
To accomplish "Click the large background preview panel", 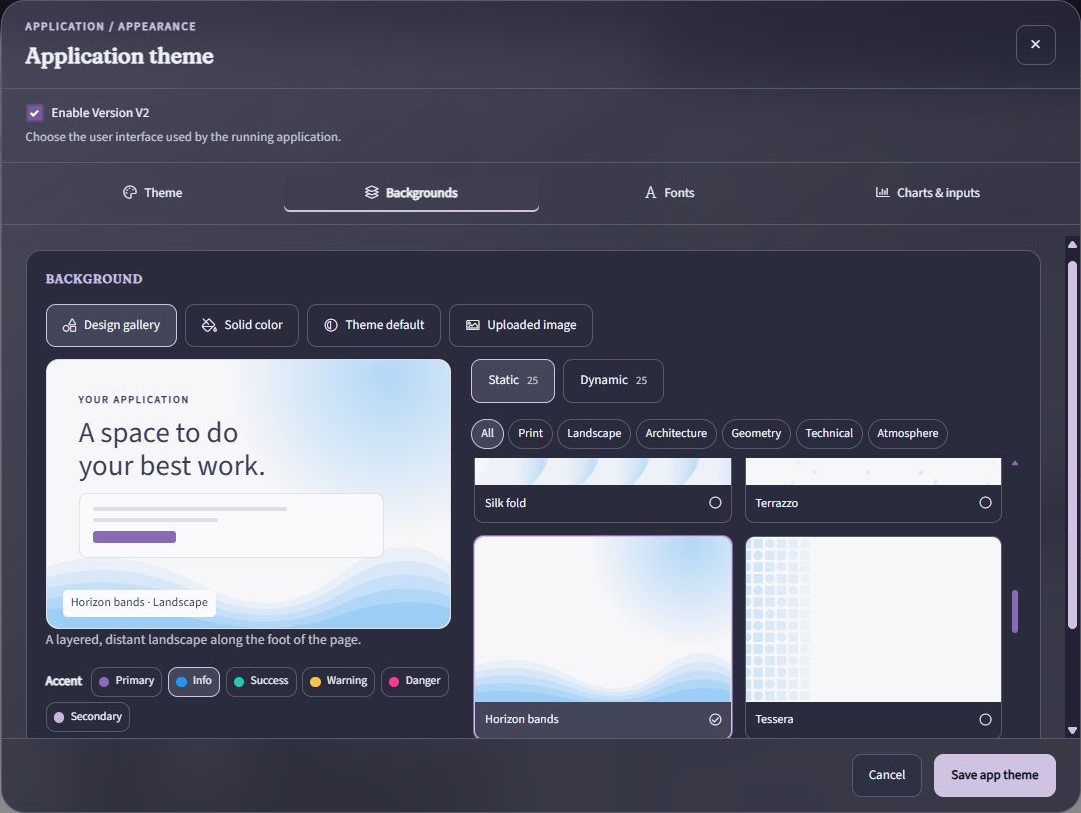I will 248,494.
